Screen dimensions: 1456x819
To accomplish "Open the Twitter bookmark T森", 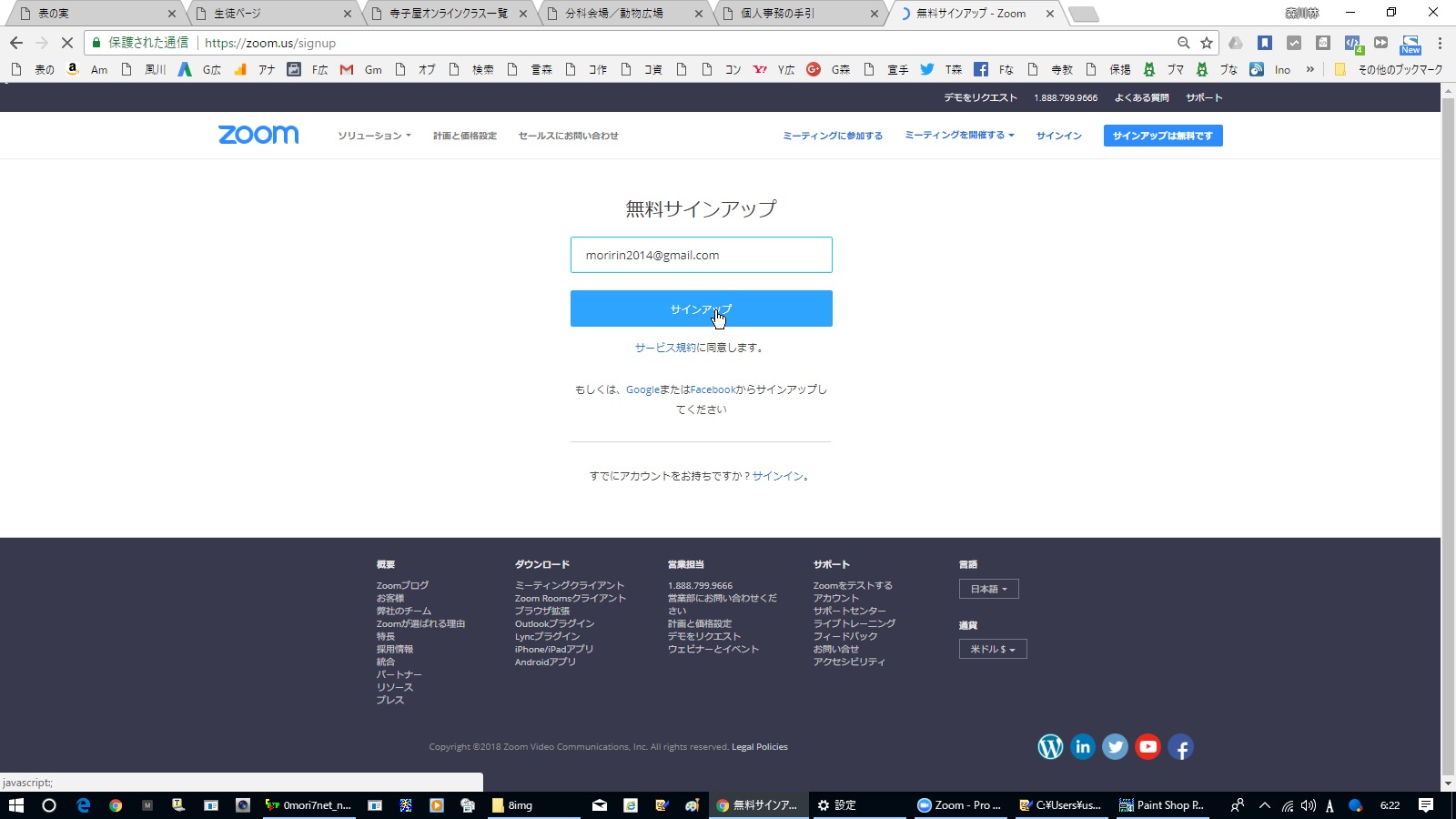I will [941, 69].
